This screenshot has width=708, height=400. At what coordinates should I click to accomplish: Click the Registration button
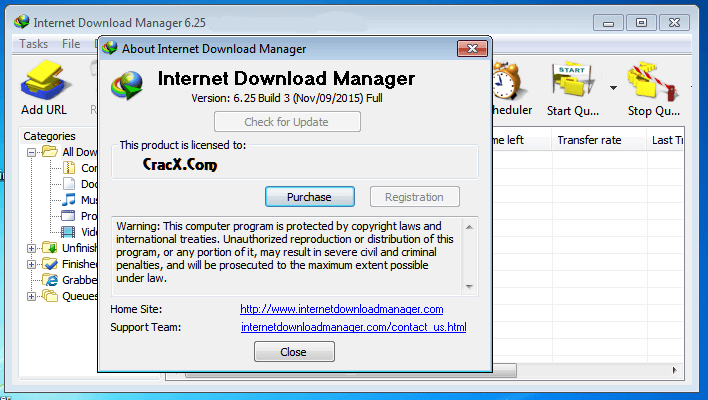pos(415,197)
